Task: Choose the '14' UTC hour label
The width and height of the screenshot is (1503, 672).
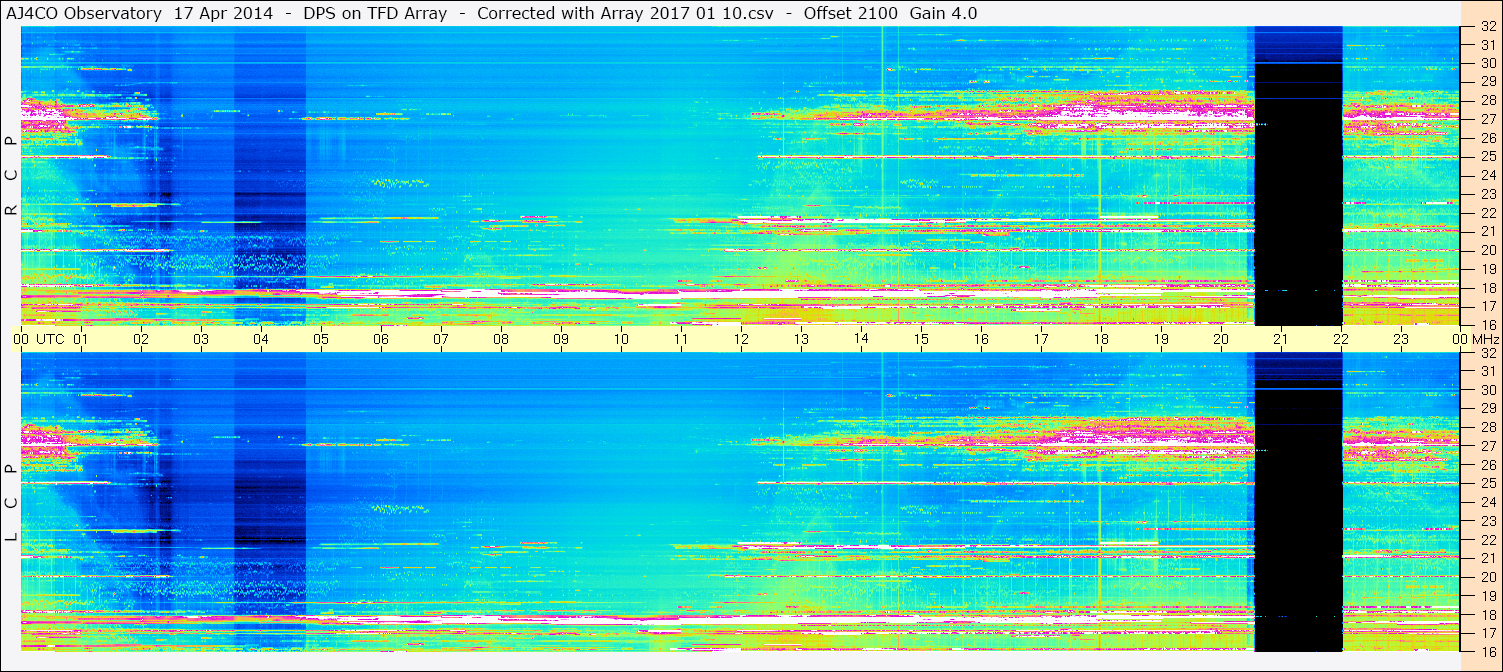Action: pyautogui.click(x=861, y=339)
